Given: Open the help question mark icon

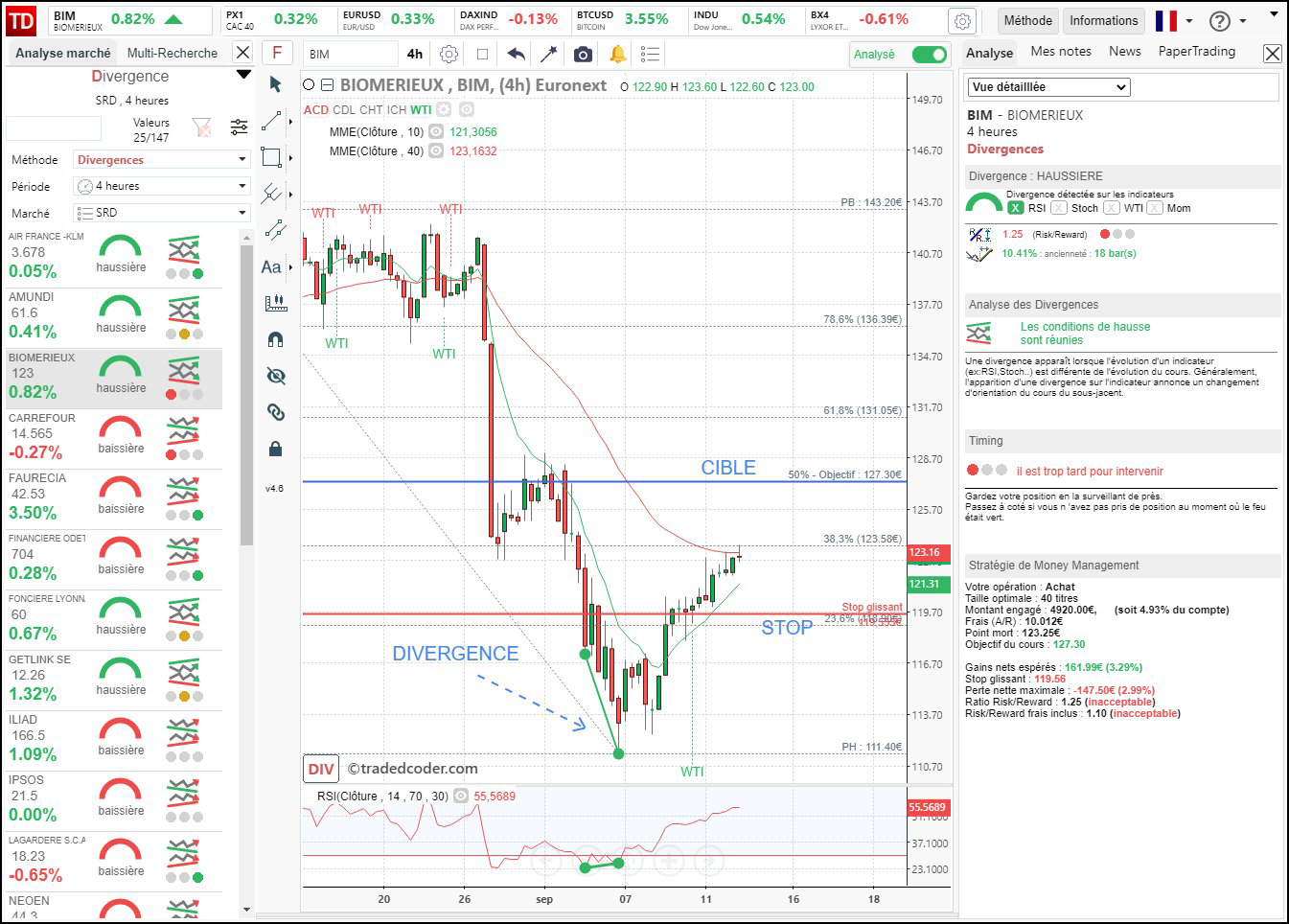Looking at the screenshot, I should point(1219,21).
